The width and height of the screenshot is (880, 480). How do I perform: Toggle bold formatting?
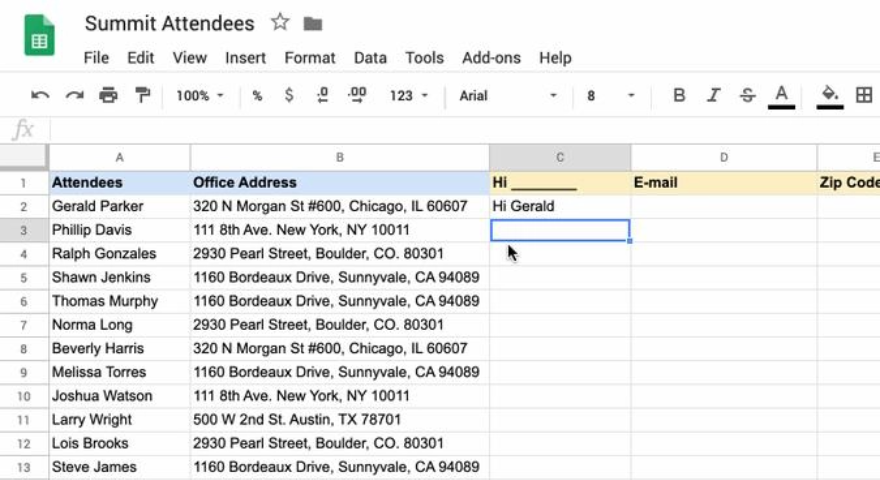(x=679, y=96)
